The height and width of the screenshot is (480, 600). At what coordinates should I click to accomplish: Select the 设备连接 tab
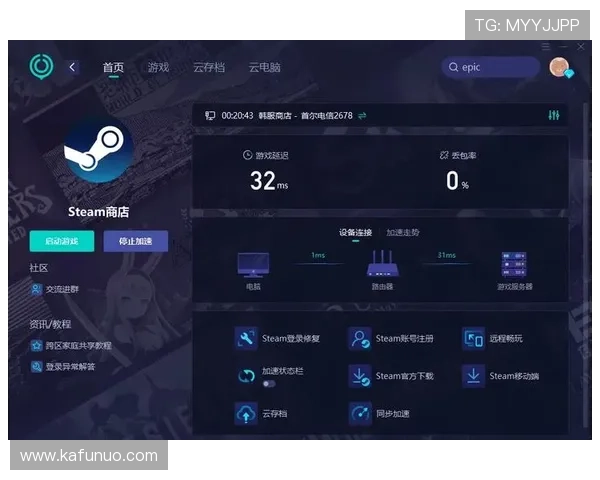355,233
